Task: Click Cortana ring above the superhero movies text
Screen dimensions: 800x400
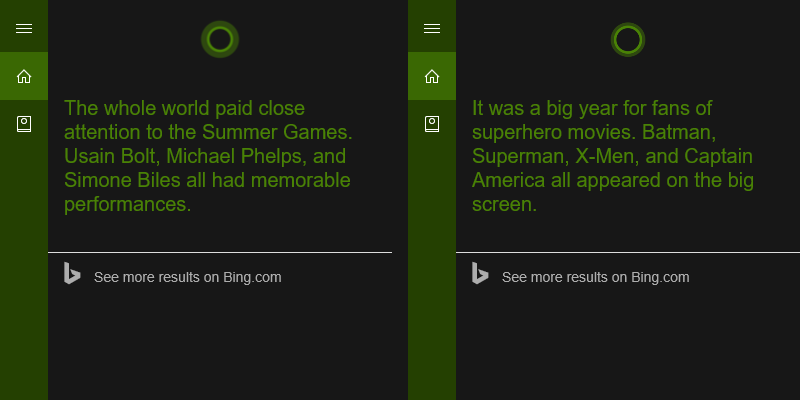Action: point(628,39)
